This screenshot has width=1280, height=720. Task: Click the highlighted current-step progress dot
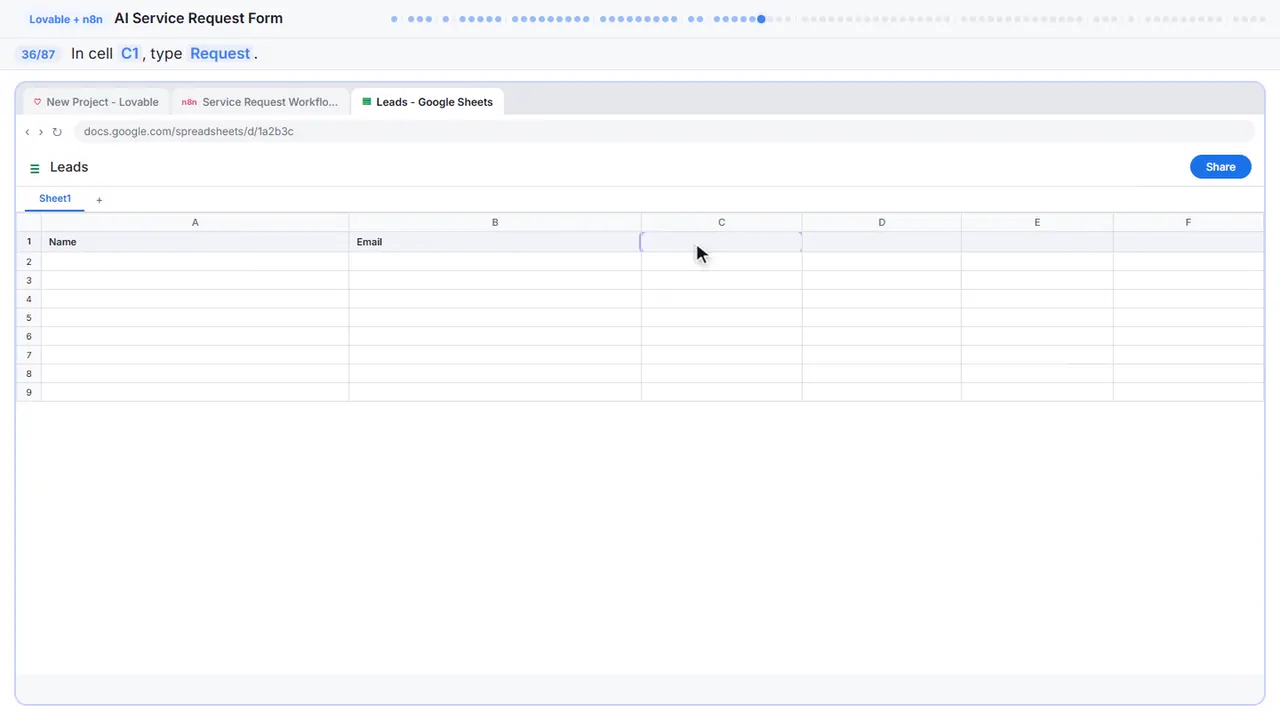pyautogui.click(x=762, y=18)
